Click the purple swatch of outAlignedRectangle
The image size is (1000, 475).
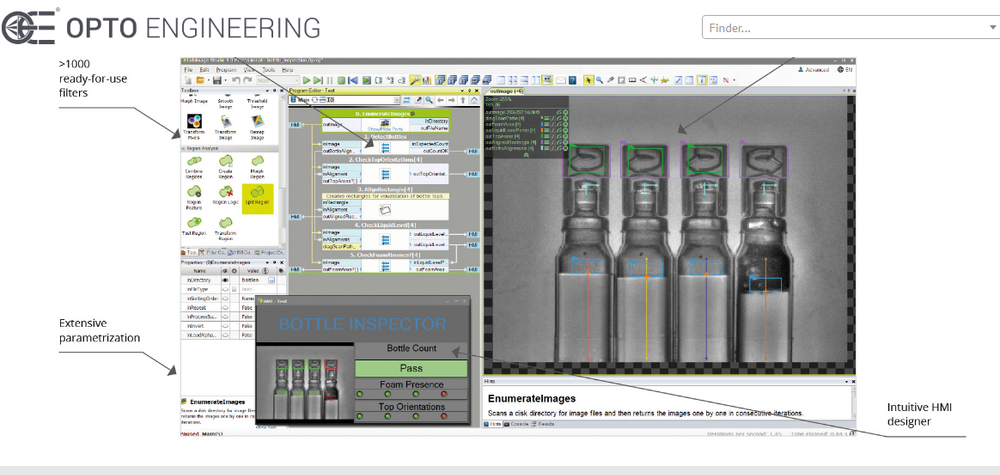point(542,142)
